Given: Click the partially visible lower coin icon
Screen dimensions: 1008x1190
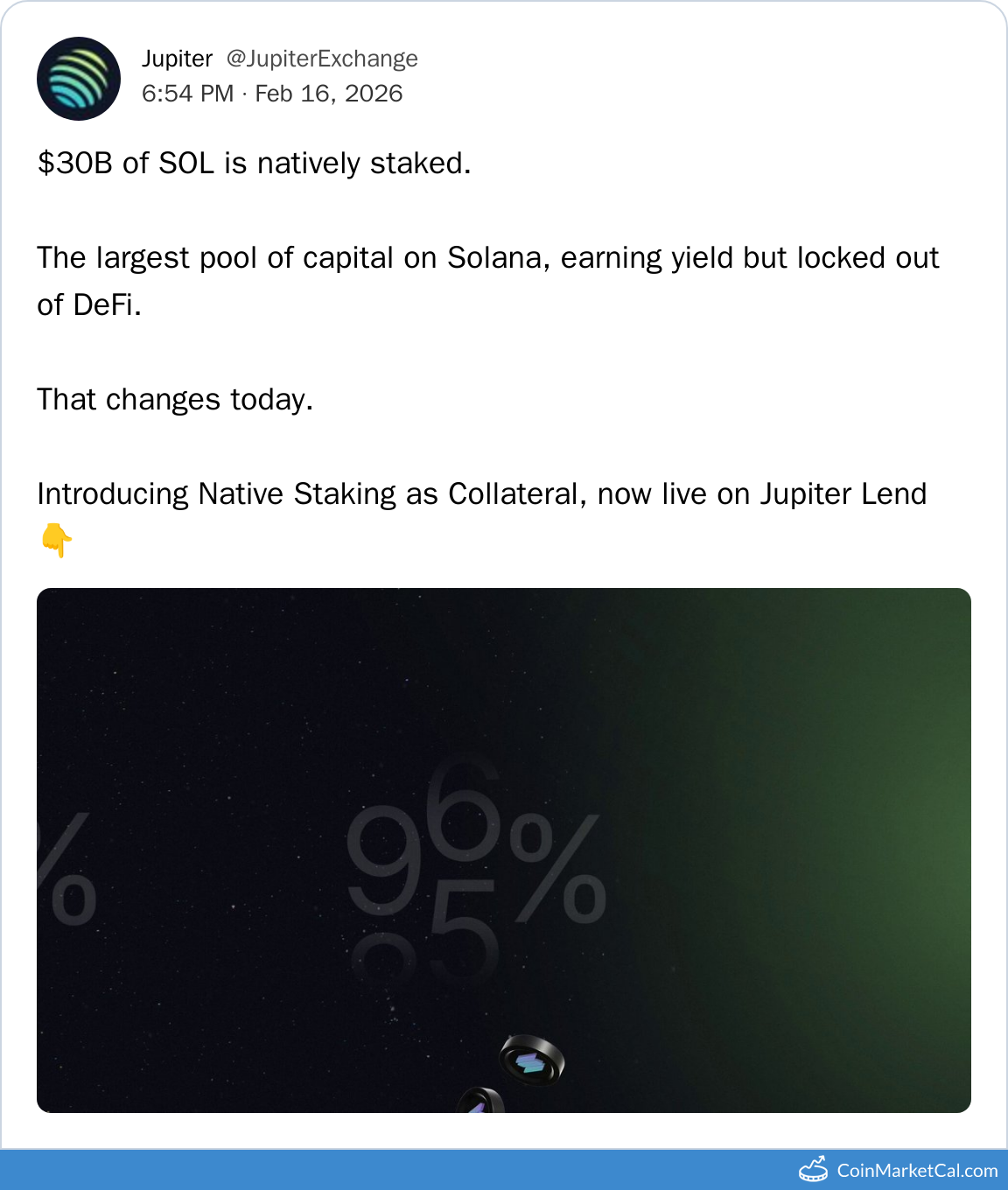Looking at the screenshot, I should tap(480, 1101).
